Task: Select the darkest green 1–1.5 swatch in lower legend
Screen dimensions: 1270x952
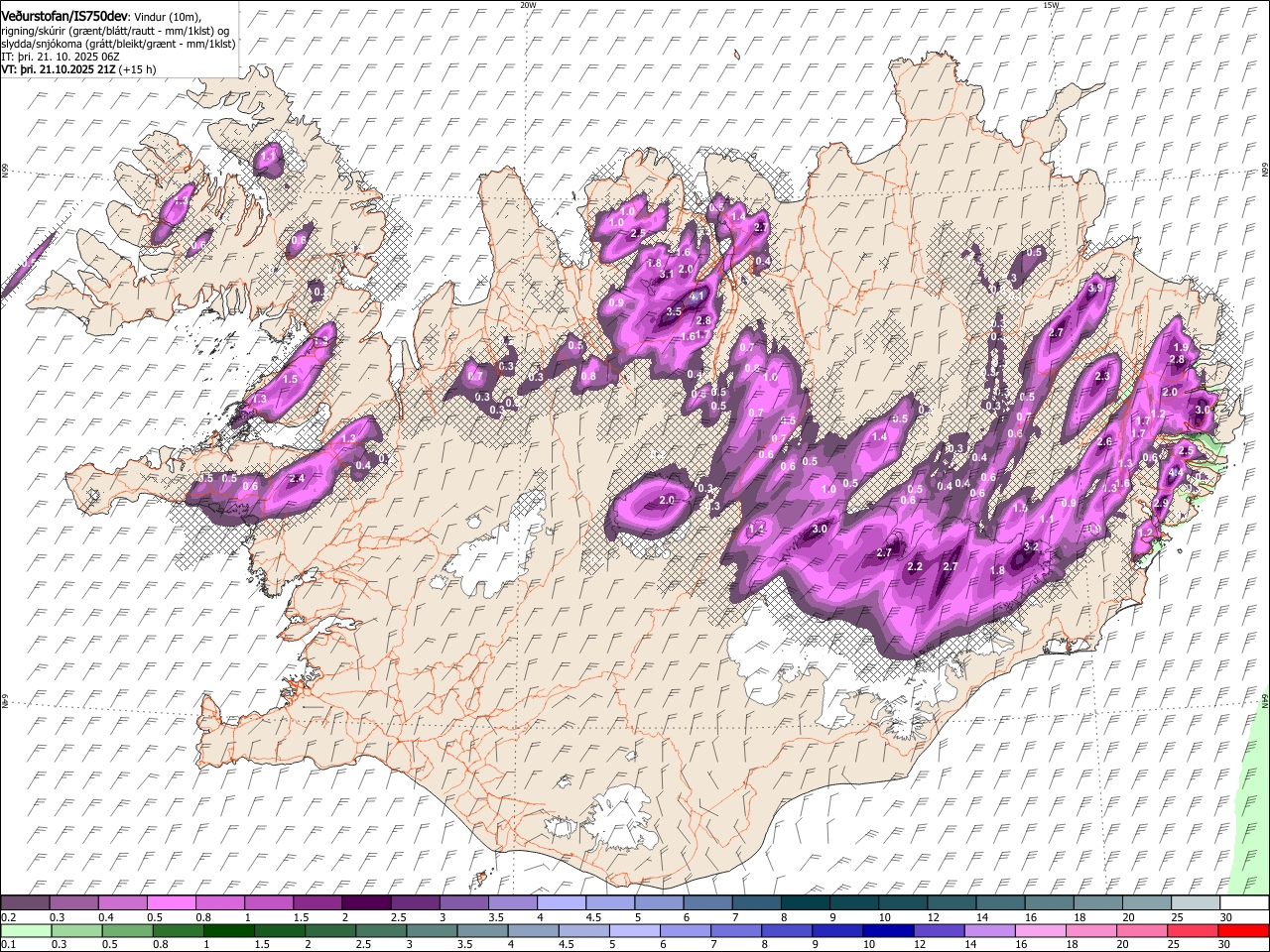Action: [228, 930]
